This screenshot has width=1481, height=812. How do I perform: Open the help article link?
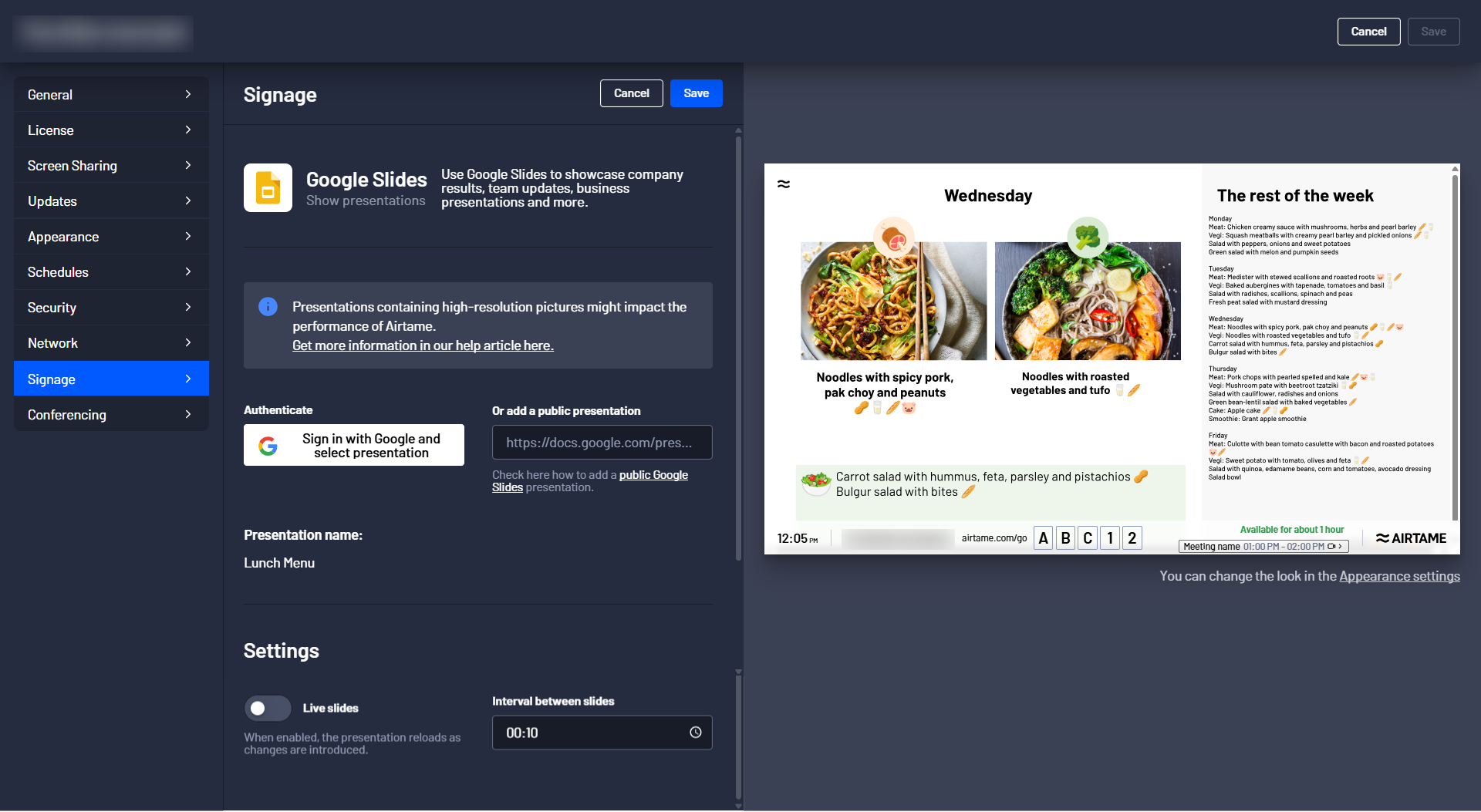point(423,345)
